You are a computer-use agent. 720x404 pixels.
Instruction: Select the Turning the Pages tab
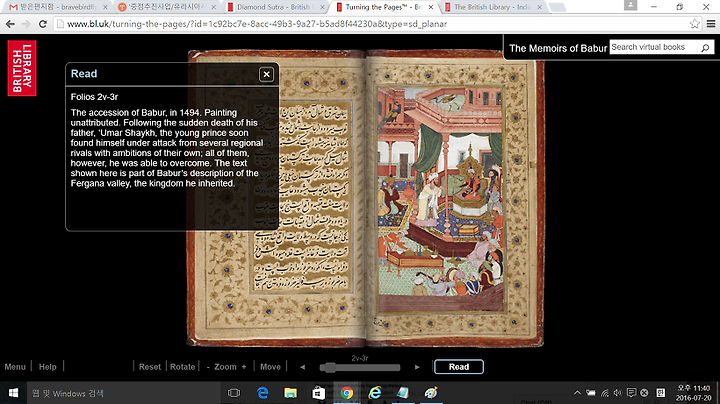click(383, 7)
